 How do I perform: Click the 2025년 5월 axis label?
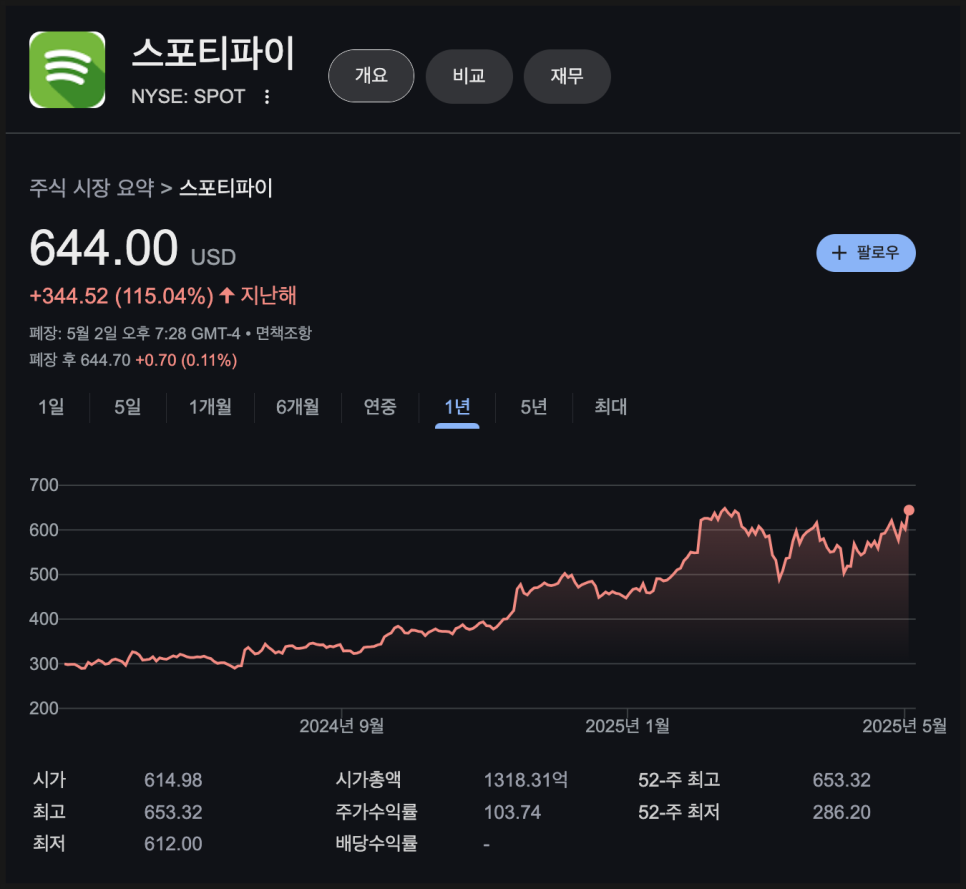904,726
